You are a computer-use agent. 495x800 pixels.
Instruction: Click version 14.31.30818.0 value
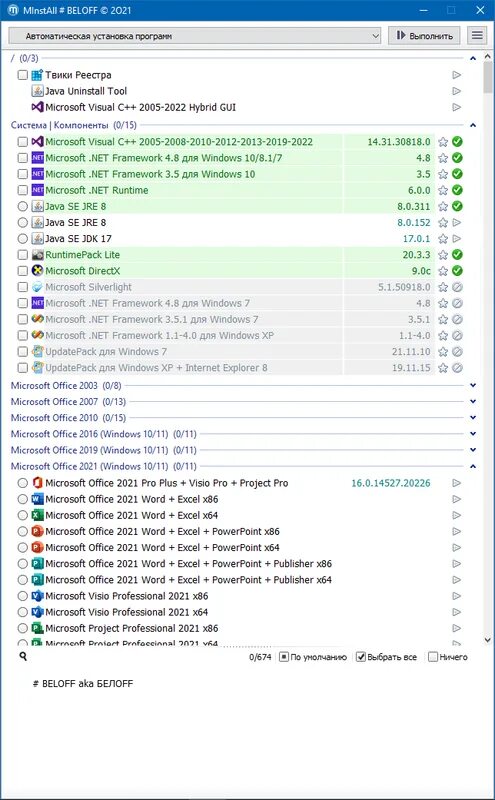coord(399,142)
